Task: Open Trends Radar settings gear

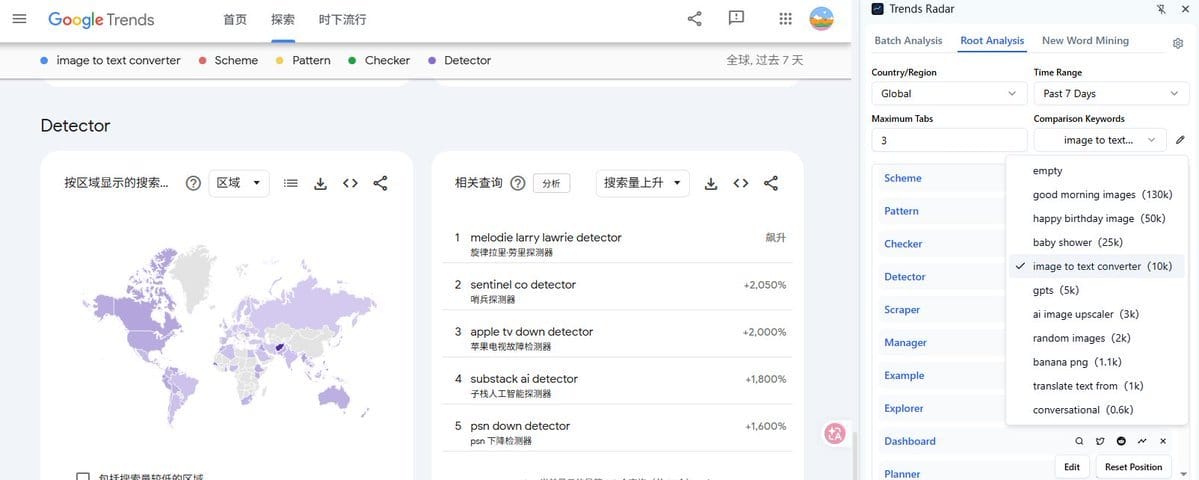Action: click(x=1178, y=44)
